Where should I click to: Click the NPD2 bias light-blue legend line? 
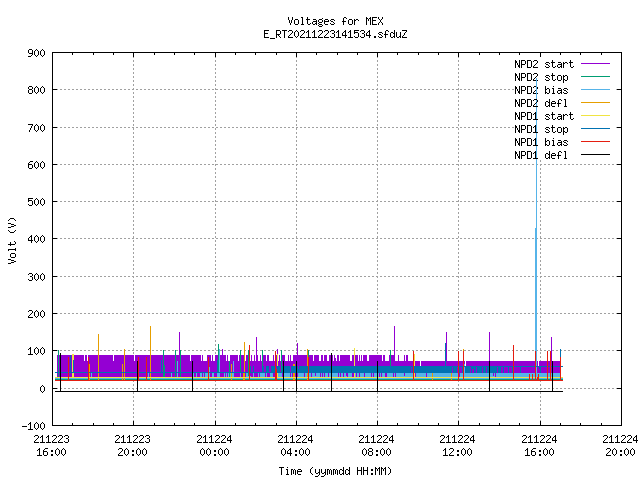595,90
